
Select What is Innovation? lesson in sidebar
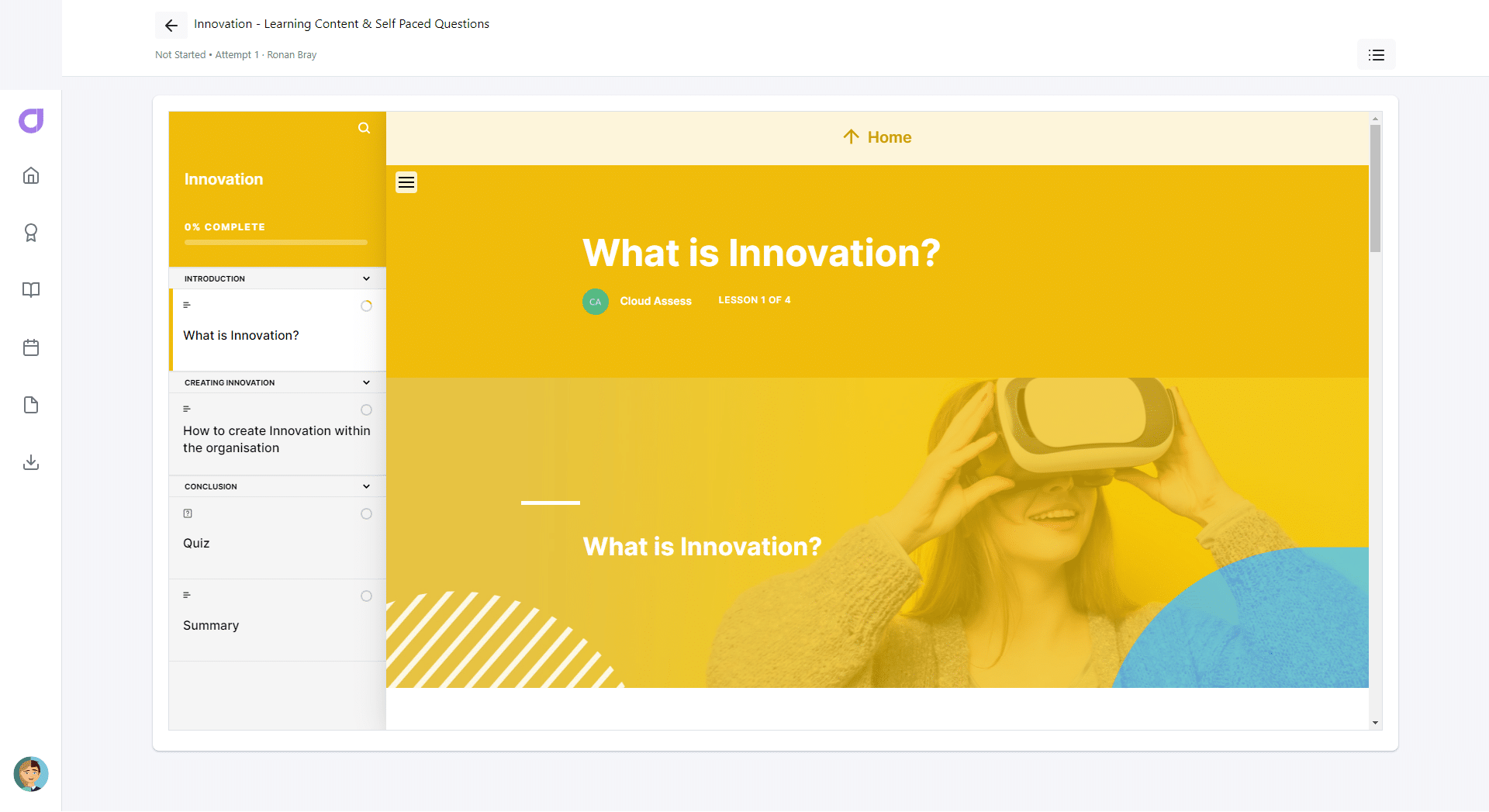tap(278, 330)
